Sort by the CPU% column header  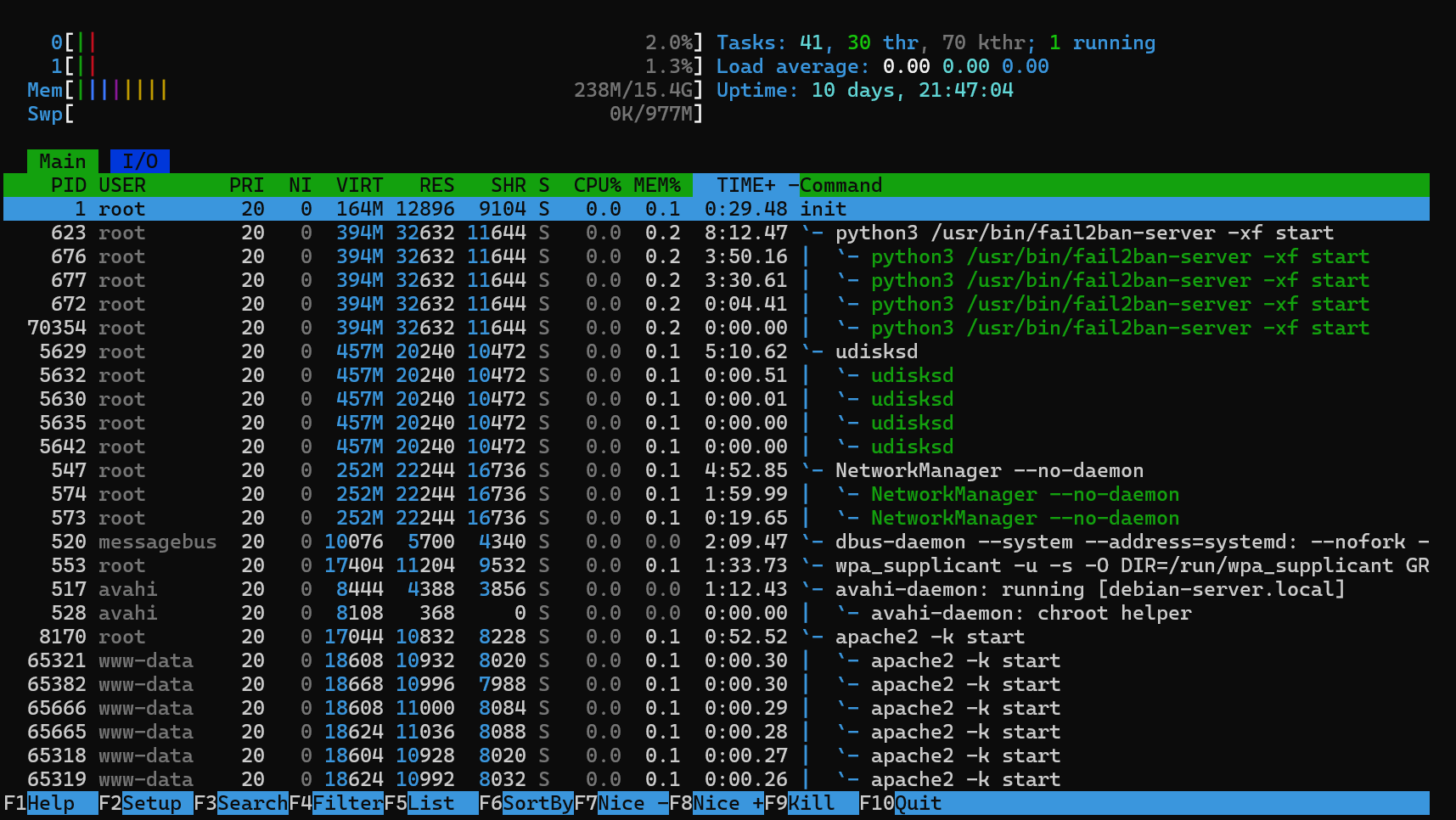[597, 185]
